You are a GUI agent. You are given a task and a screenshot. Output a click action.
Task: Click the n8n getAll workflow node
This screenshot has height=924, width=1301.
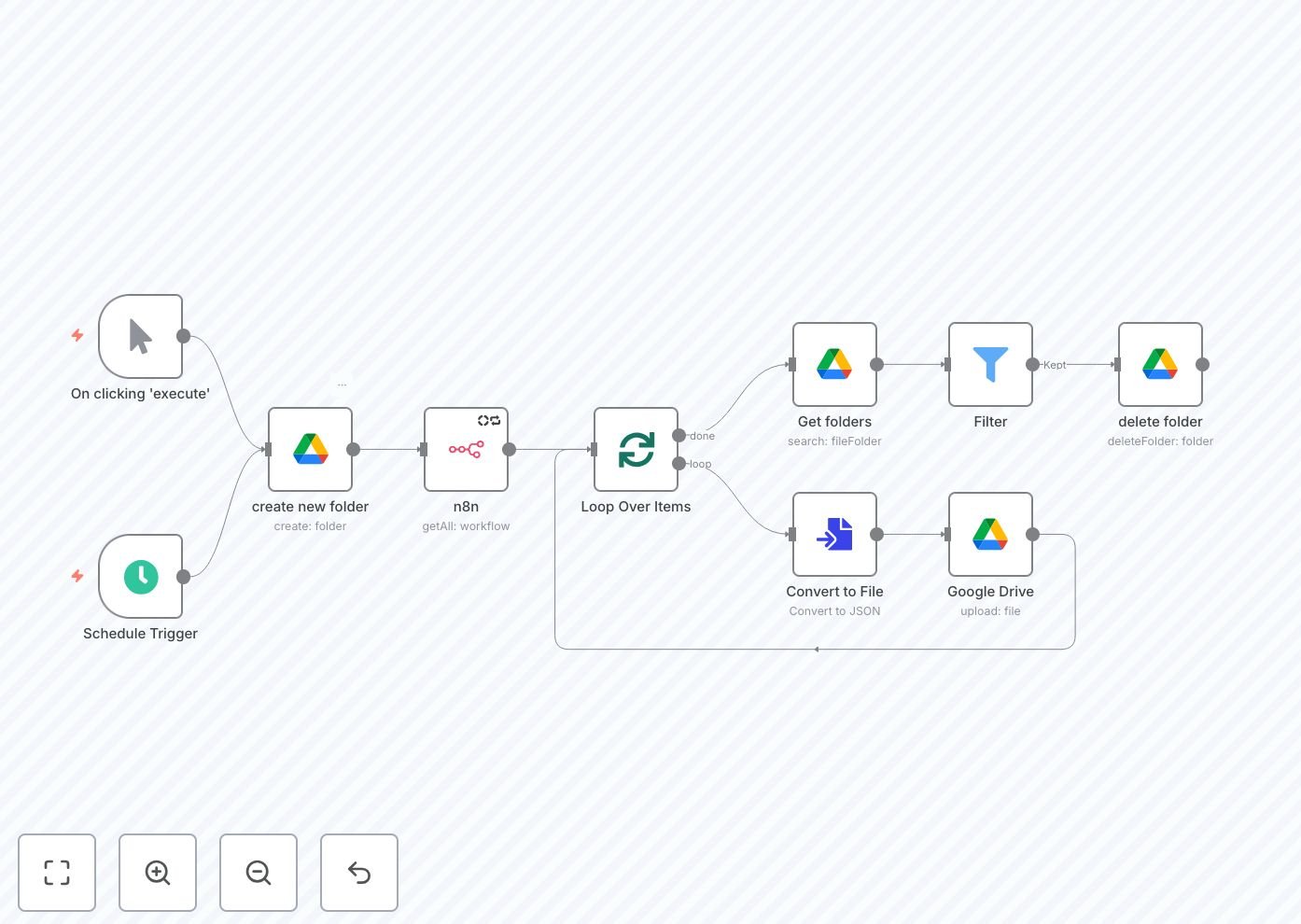pyautogui.click(x=466, y=449)
